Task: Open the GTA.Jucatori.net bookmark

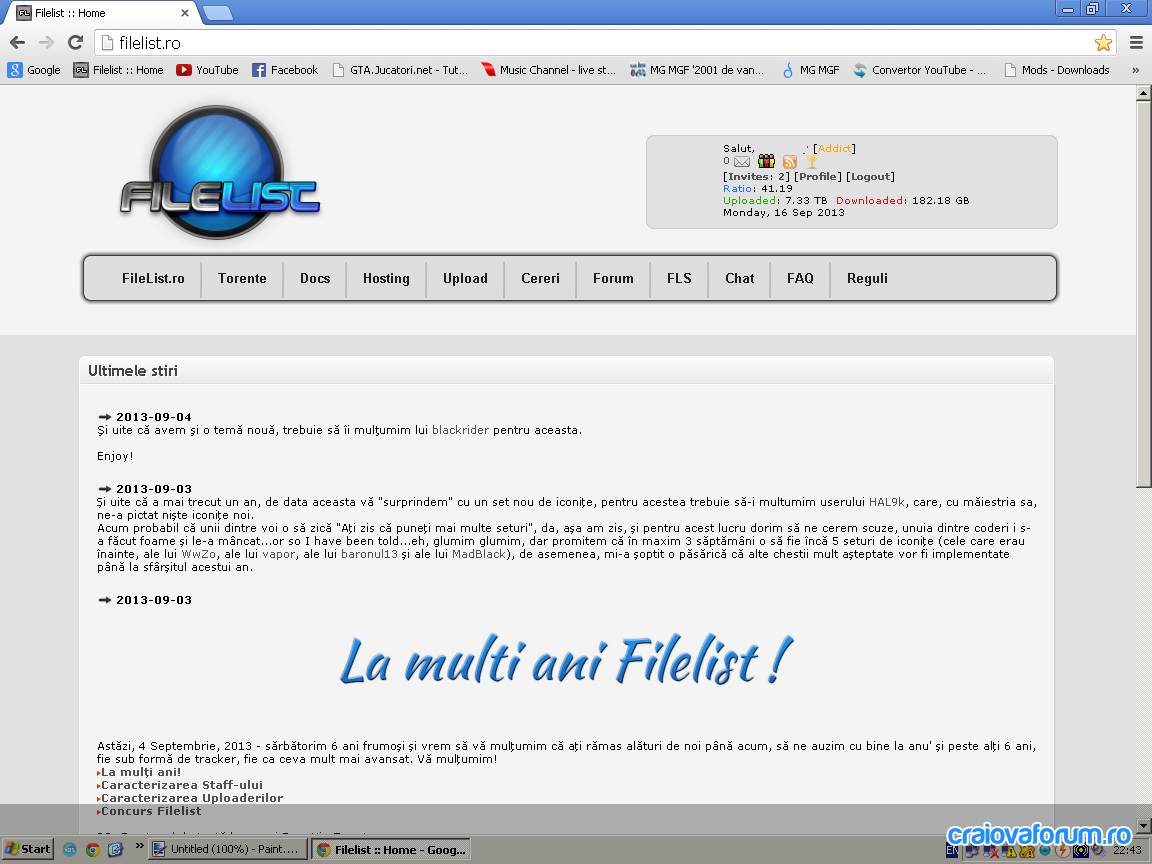Action: click(400, 70)
